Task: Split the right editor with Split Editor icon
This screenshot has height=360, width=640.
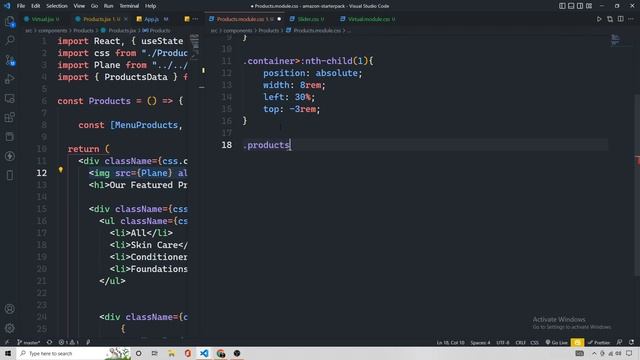Action: pyautogui.click(x=620, y=19)
